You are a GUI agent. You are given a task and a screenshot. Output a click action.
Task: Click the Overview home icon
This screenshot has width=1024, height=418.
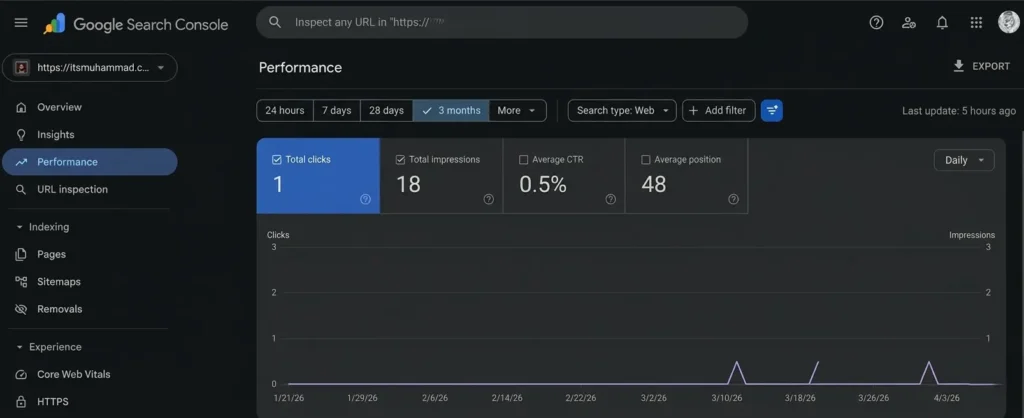(22, 107)
